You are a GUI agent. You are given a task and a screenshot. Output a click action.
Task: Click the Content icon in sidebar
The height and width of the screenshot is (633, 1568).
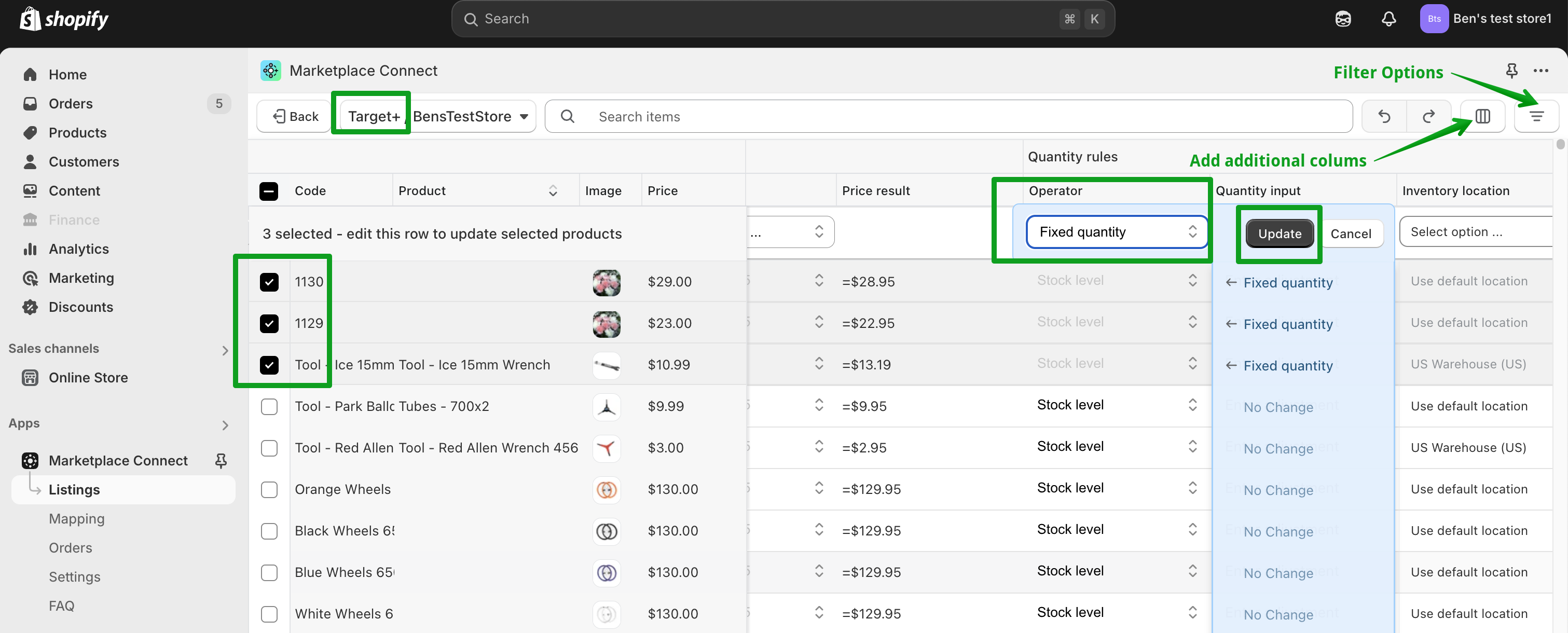[30, 190]
